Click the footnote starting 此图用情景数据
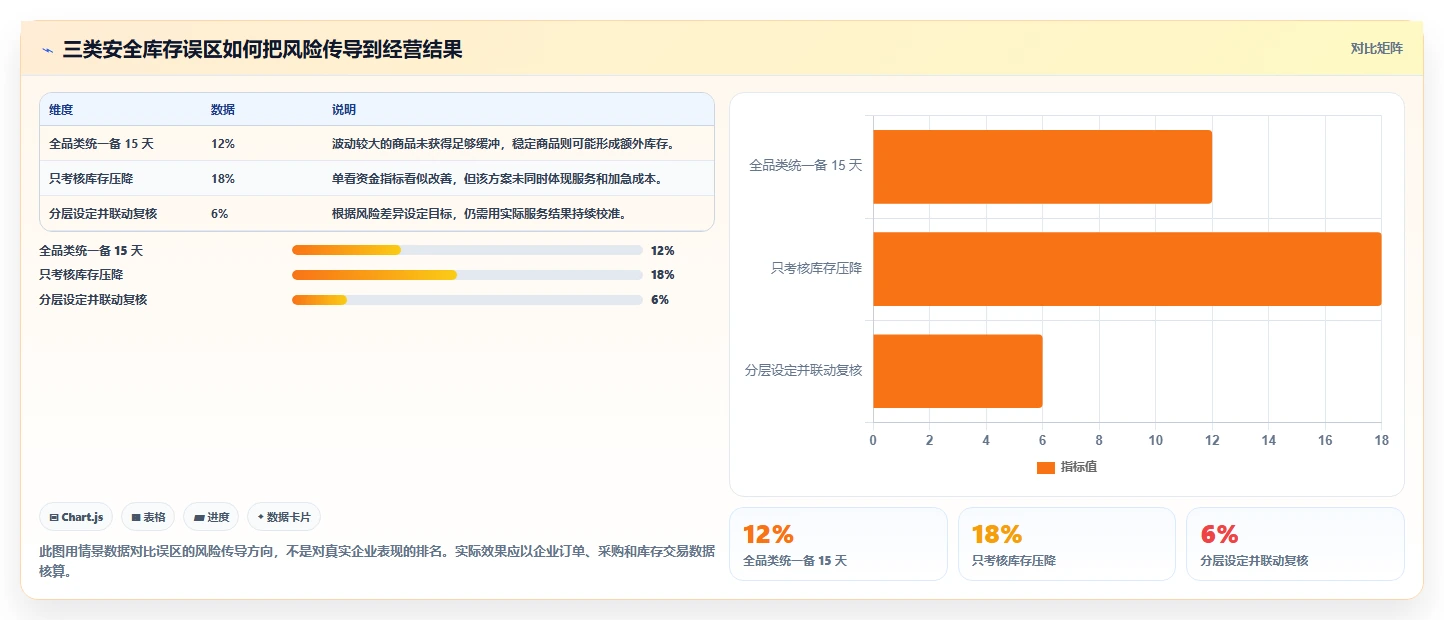Screen dimensions: 1444x620 [377, 561]
